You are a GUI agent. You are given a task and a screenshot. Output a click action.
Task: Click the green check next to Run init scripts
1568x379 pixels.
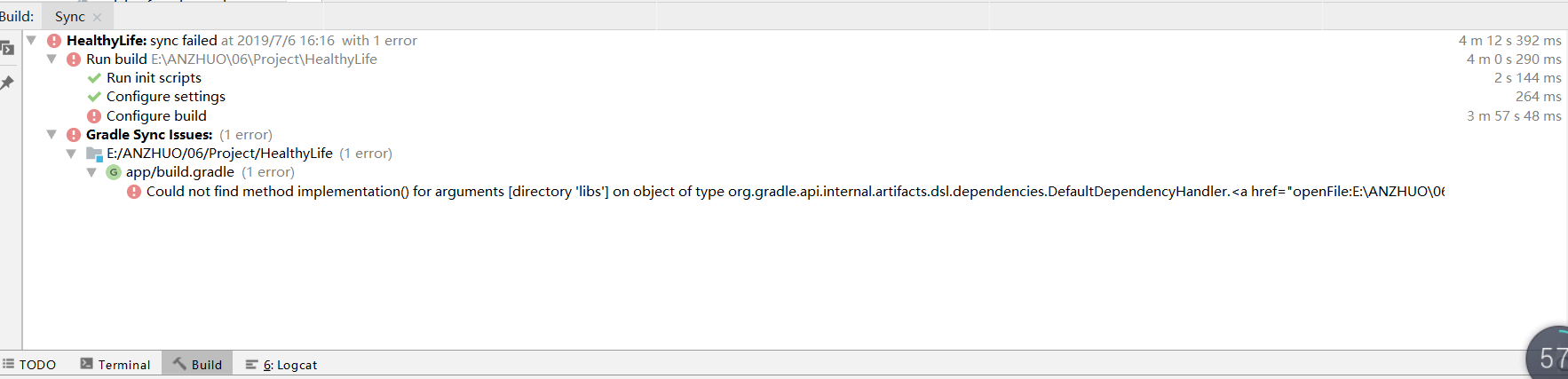coord(94,78)
